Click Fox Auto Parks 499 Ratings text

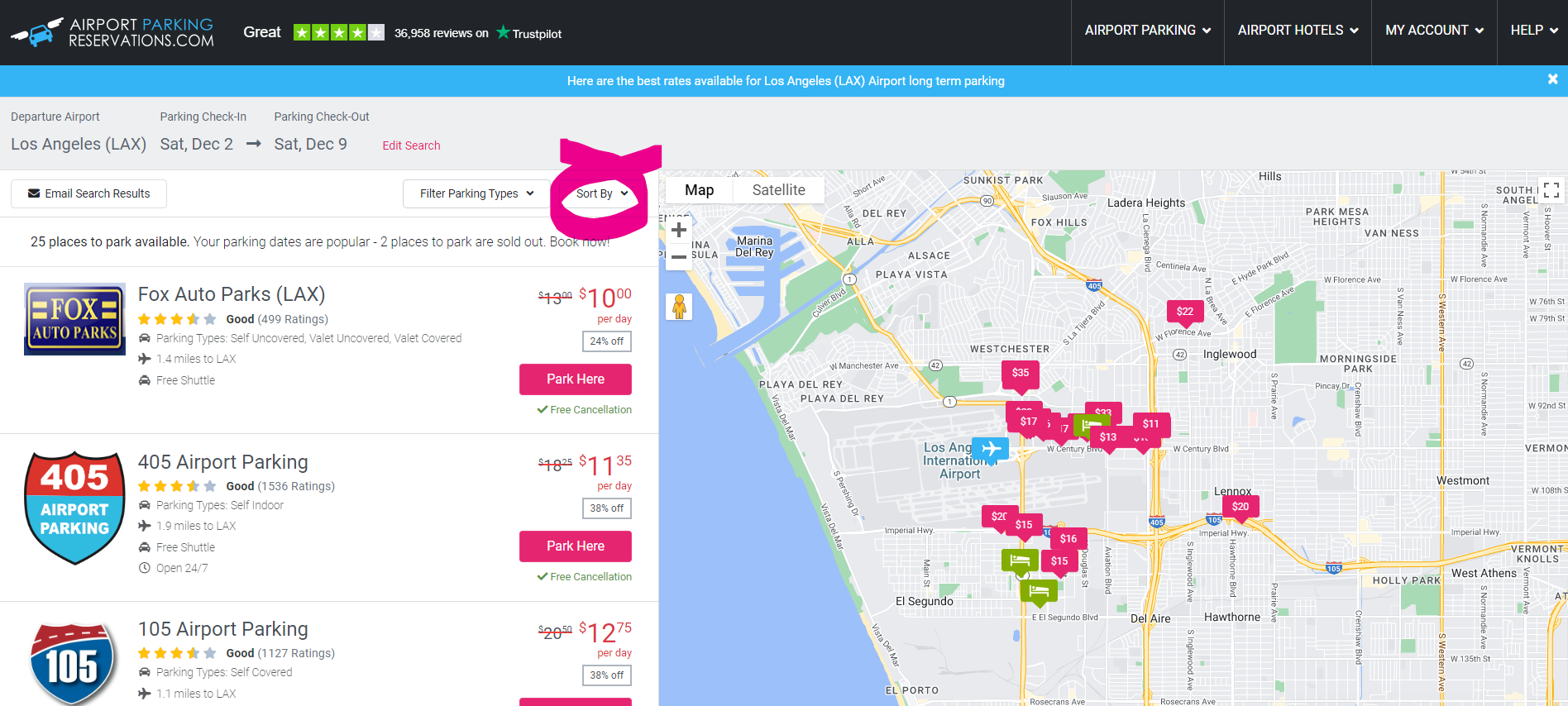pos(293,319)
